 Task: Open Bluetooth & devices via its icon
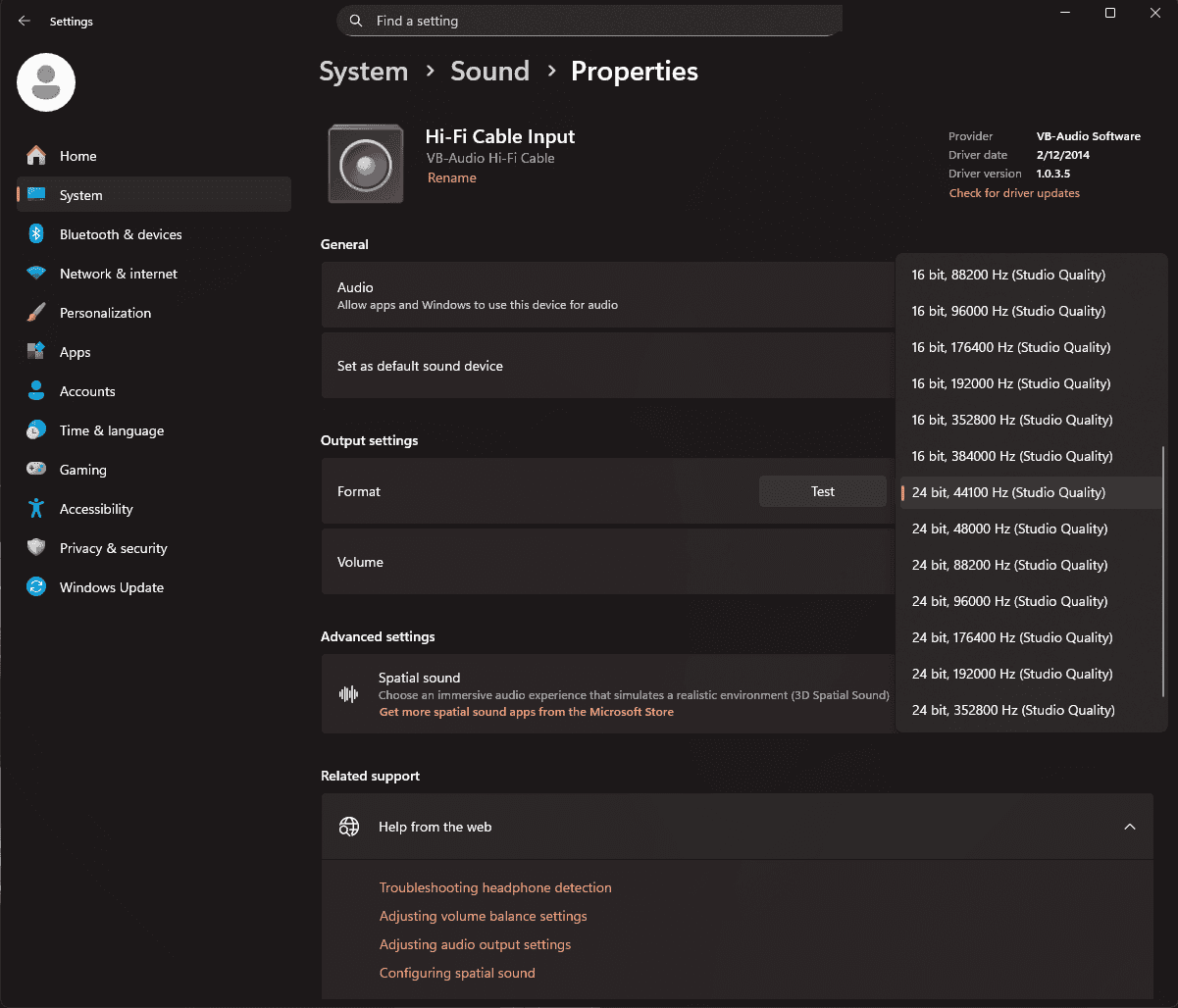click(36, 234)
